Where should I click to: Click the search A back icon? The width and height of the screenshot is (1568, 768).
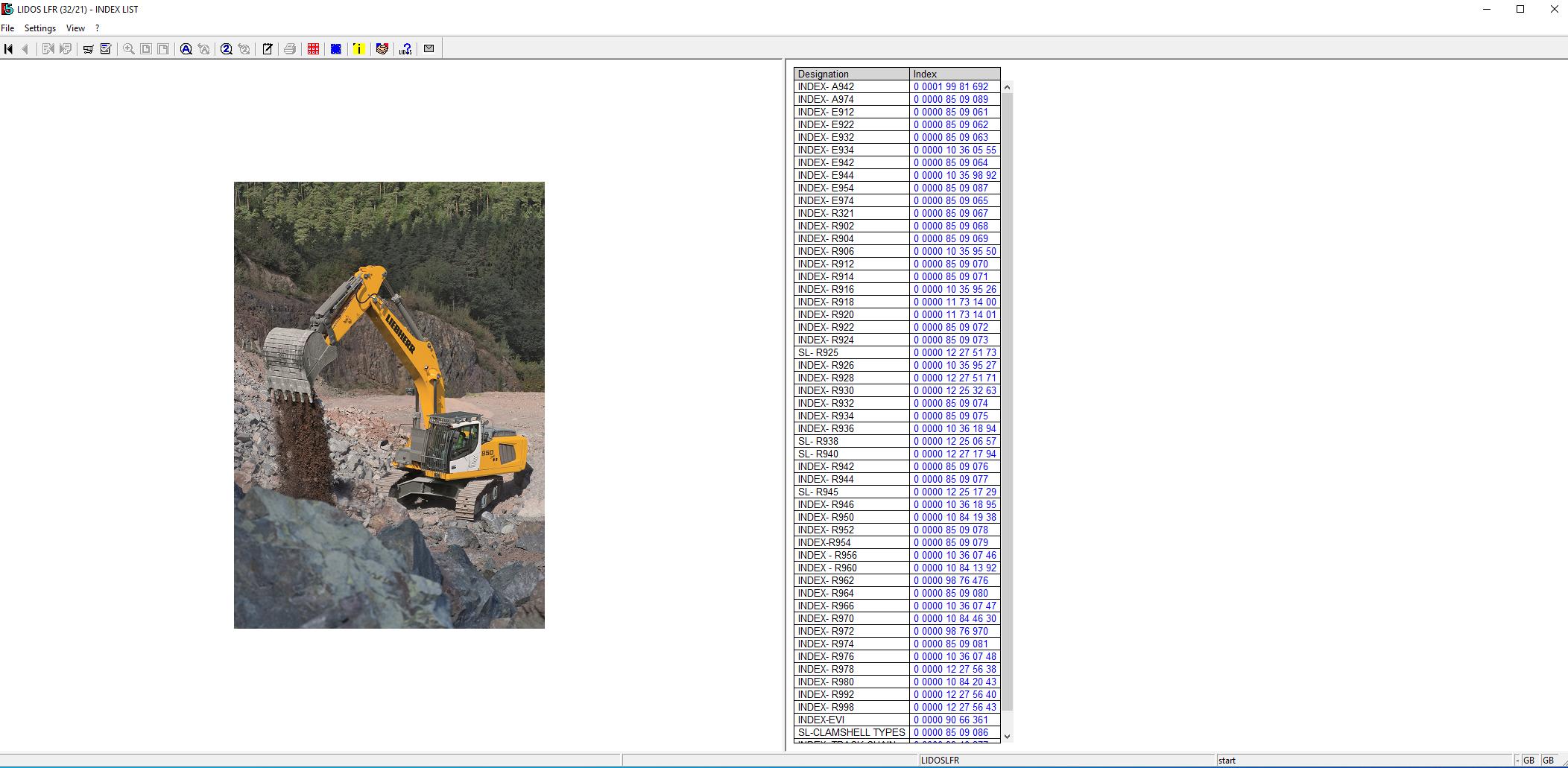coord(203,49)
